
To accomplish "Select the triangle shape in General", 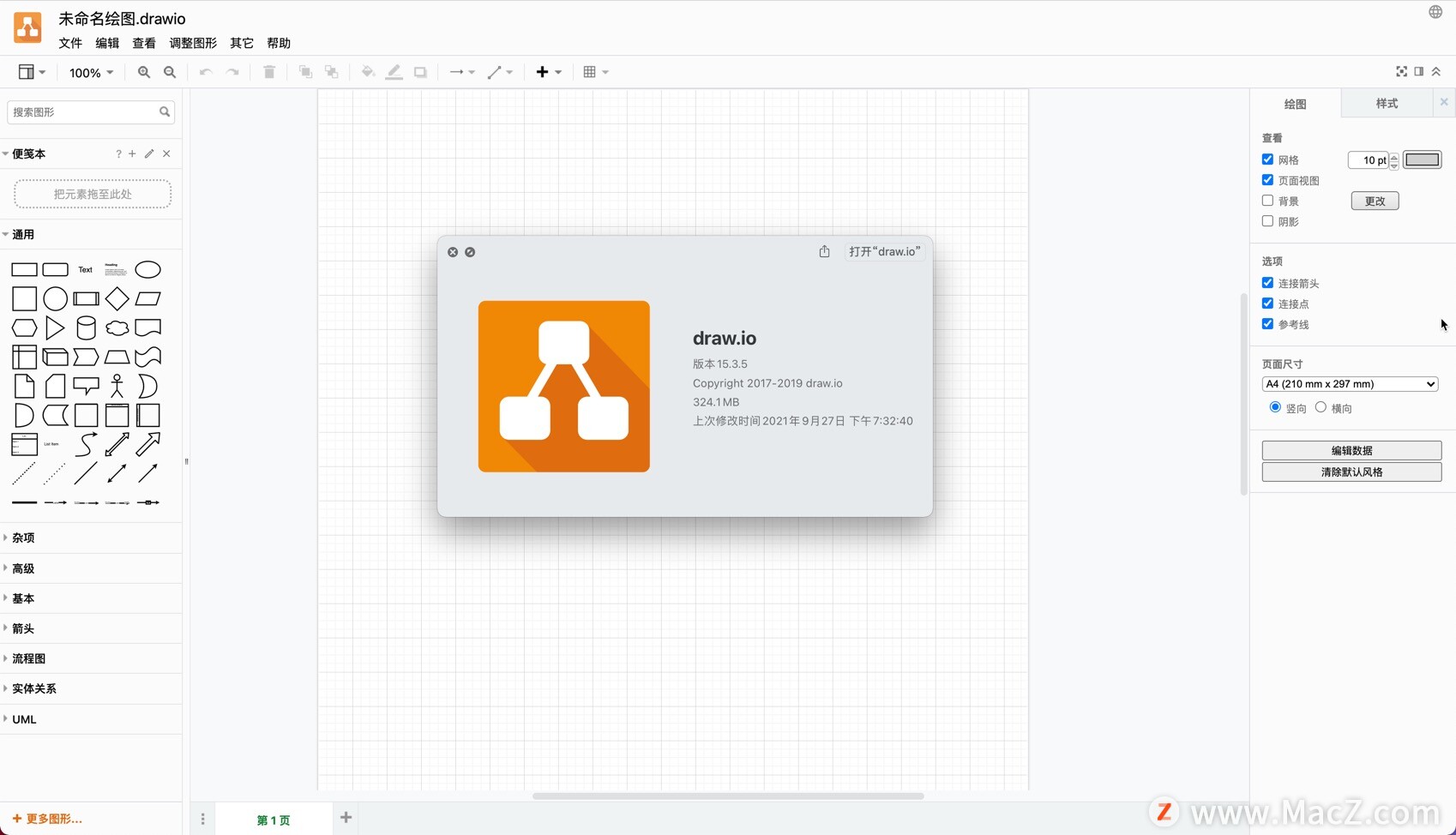I will (55, 327).
